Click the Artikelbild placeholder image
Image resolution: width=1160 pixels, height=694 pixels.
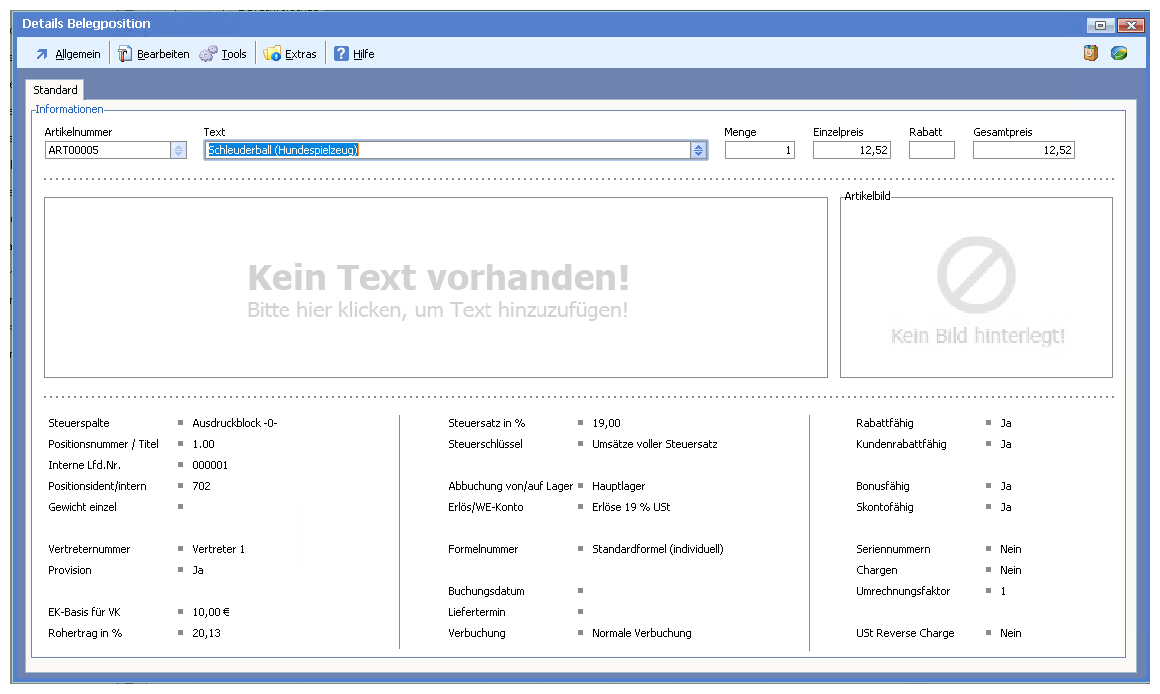pos(976,288)
